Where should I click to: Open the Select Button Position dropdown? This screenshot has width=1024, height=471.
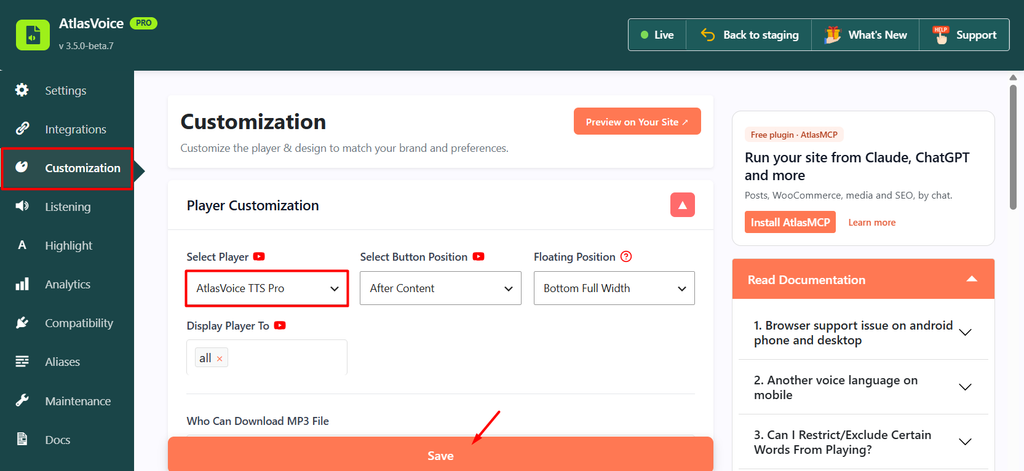pyautogui.click(x=441, y=288)
